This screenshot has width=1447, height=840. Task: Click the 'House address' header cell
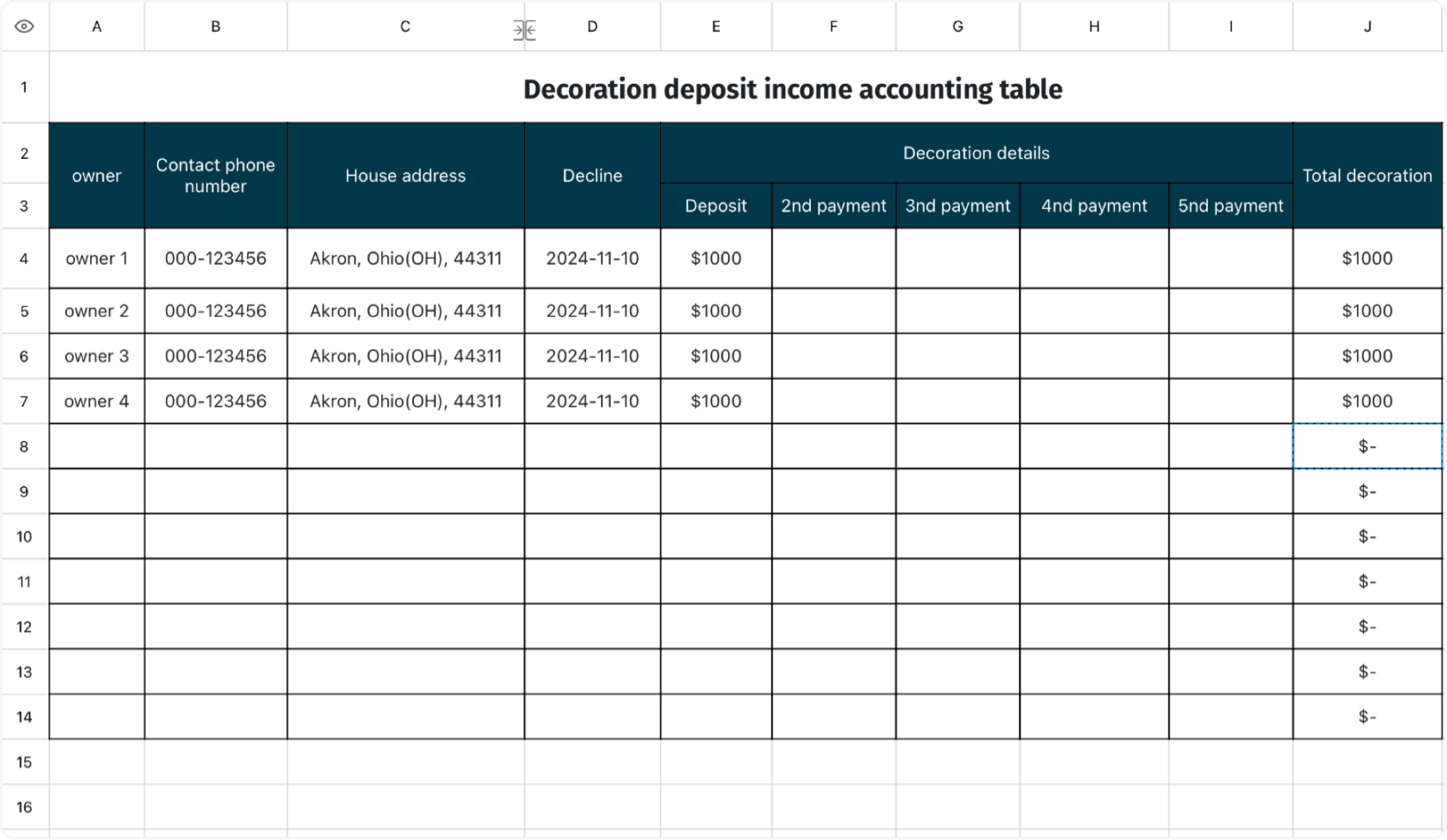coord(405,176)
